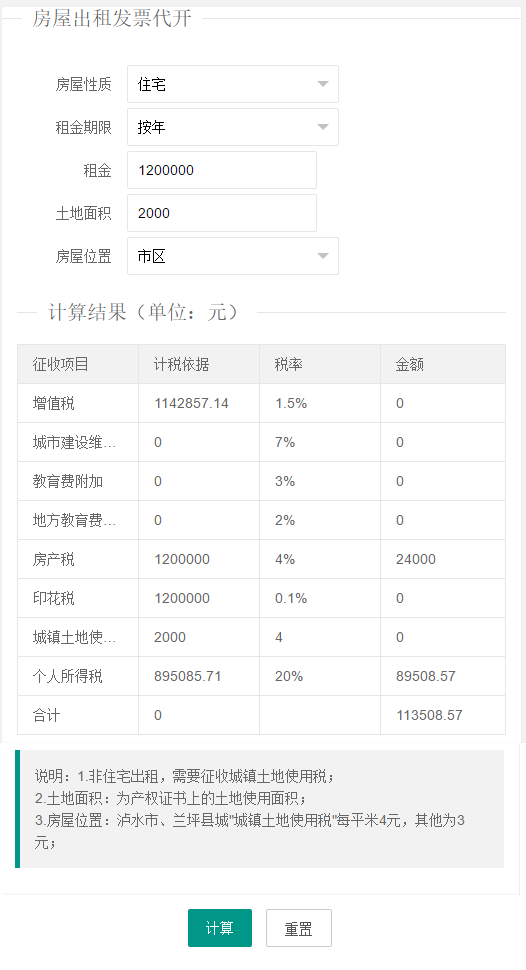526x970 pixels.
Task: Click the 租金 input field
Action: pos(222,170)
